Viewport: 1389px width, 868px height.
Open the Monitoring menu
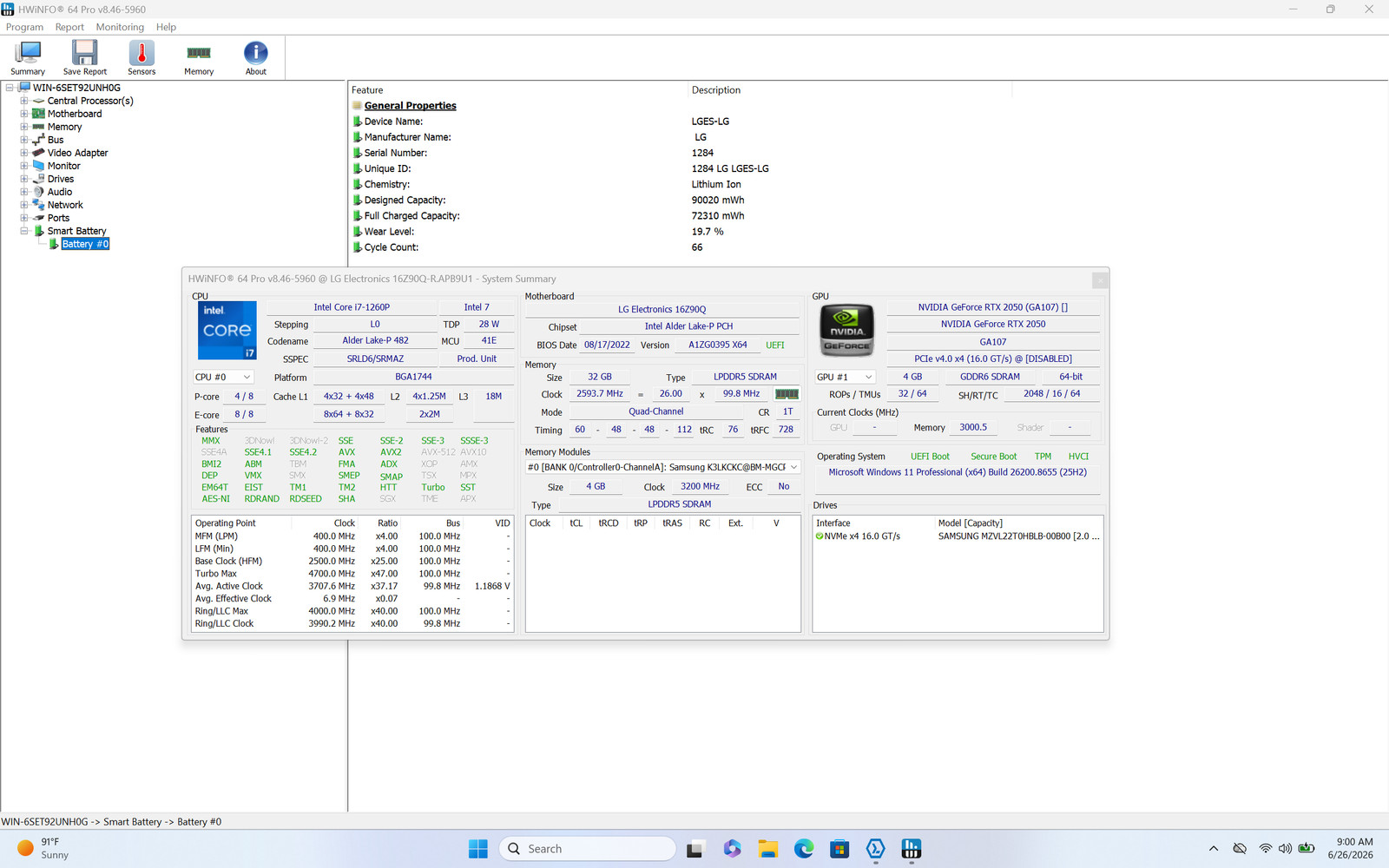[x=120, y=27]
